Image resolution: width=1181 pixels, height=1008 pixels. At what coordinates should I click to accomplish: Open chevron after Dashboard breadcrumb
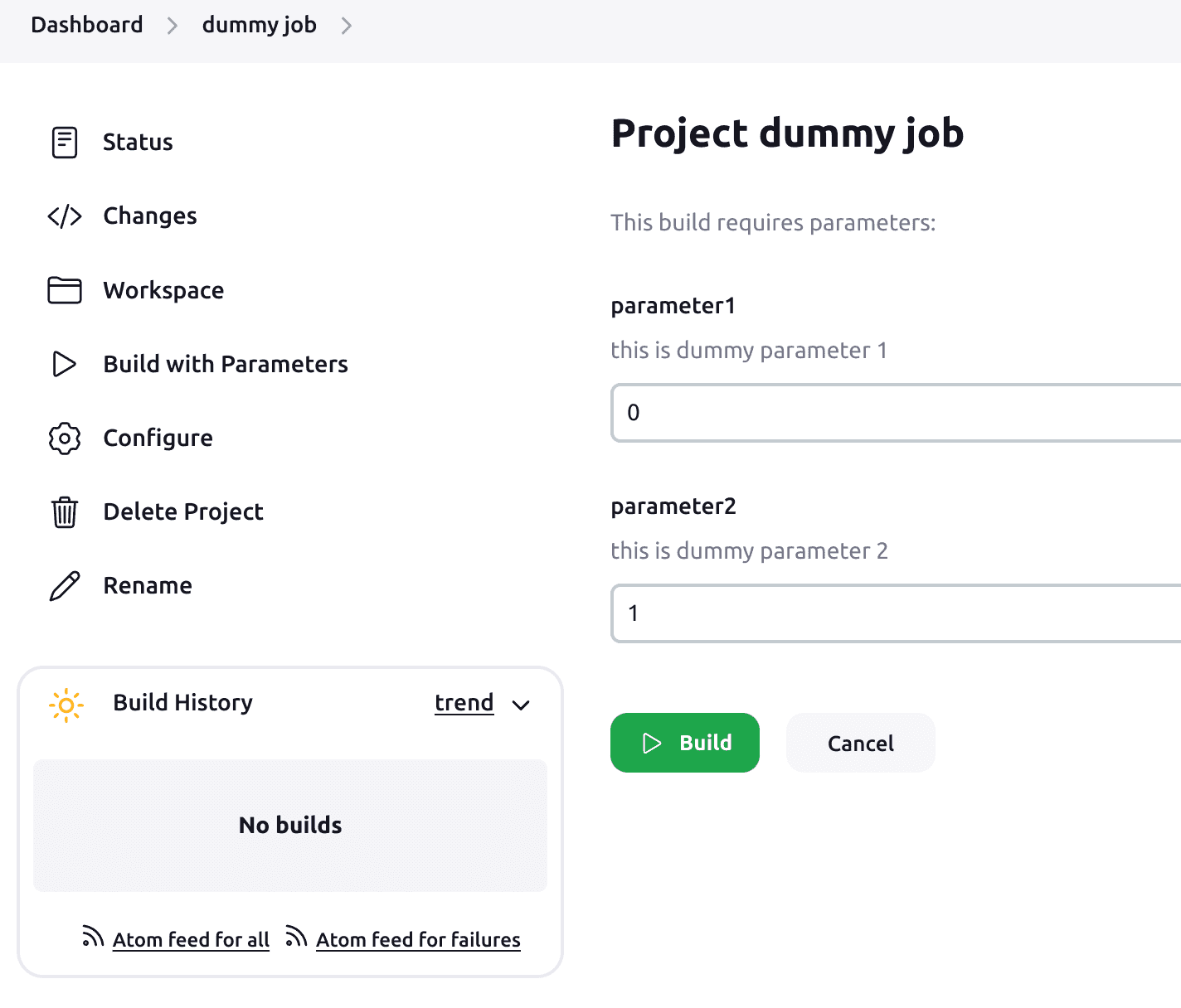click(173, 27)
